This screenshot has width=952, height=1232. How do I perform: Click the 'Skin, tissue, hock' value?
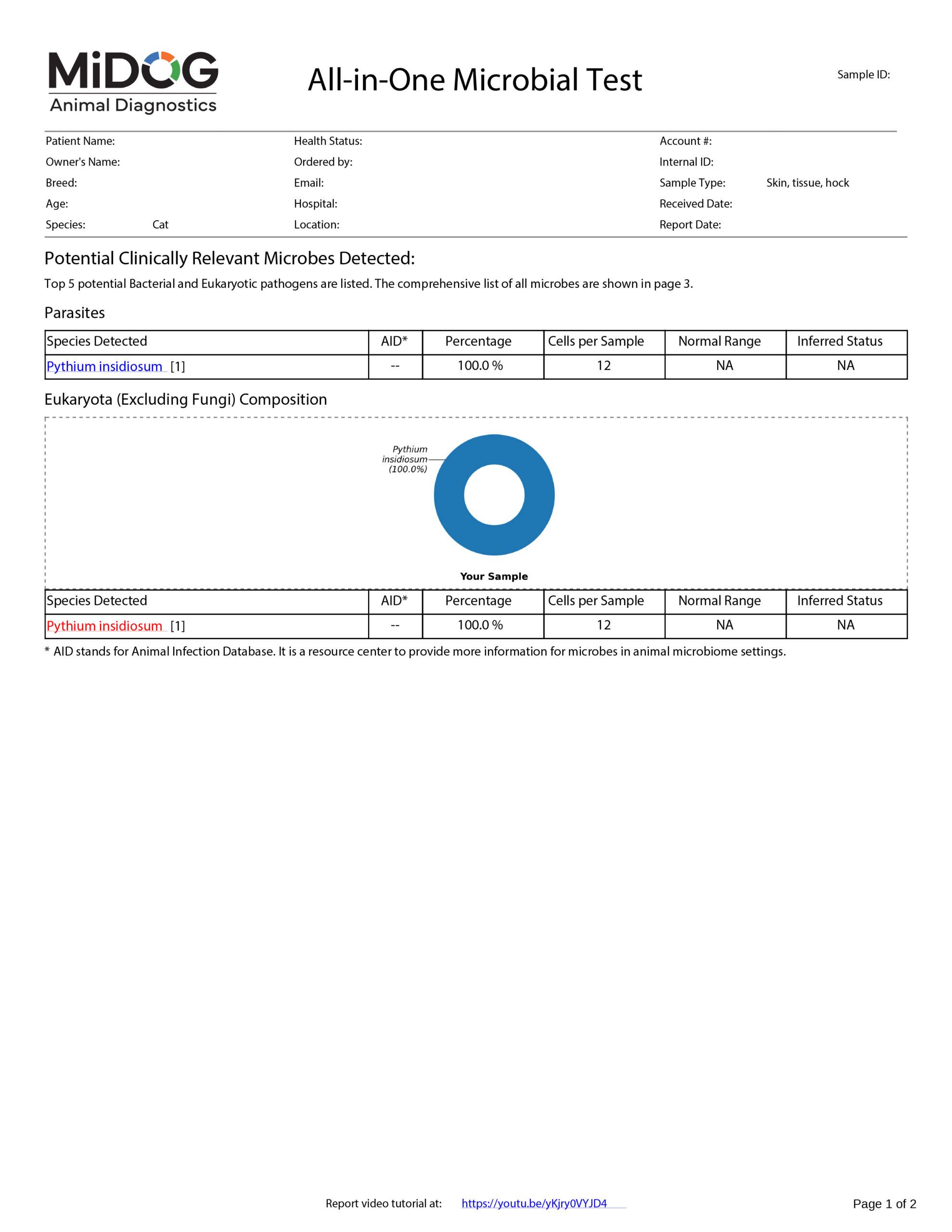pos(808,183)
